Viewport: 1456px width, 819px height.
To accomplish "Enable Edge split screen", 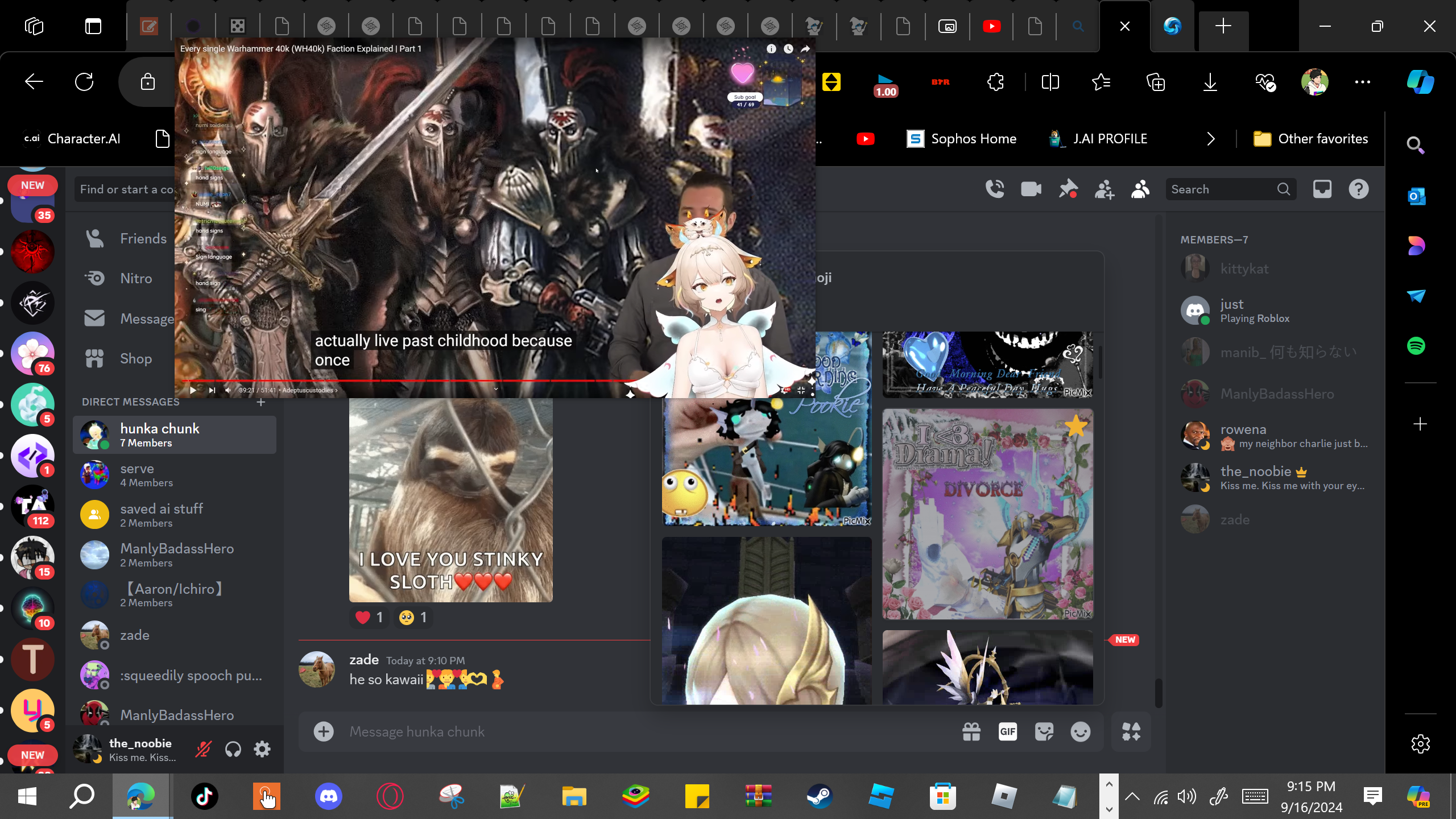I will [x=1050, y=82].
